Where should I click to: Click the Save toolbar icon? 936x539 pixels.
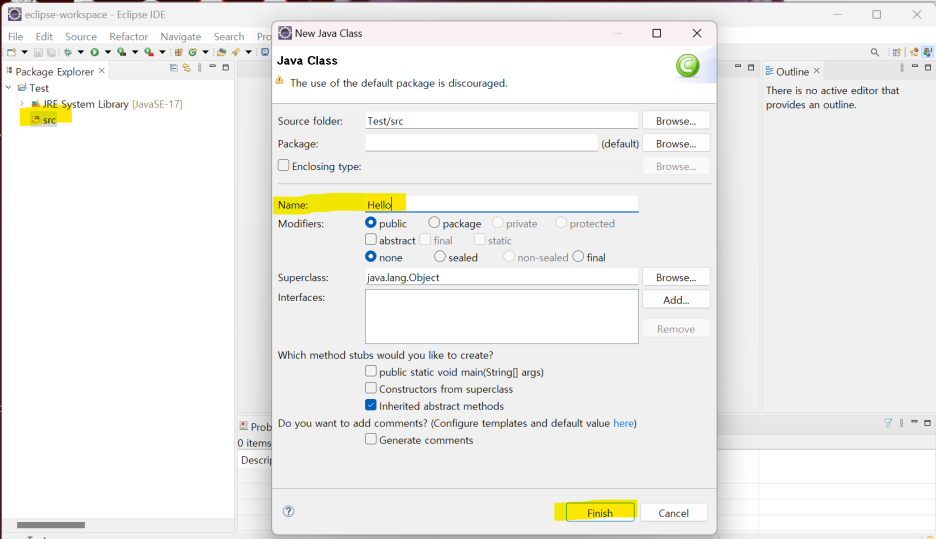pyautogui.click(x=38, y=53)
